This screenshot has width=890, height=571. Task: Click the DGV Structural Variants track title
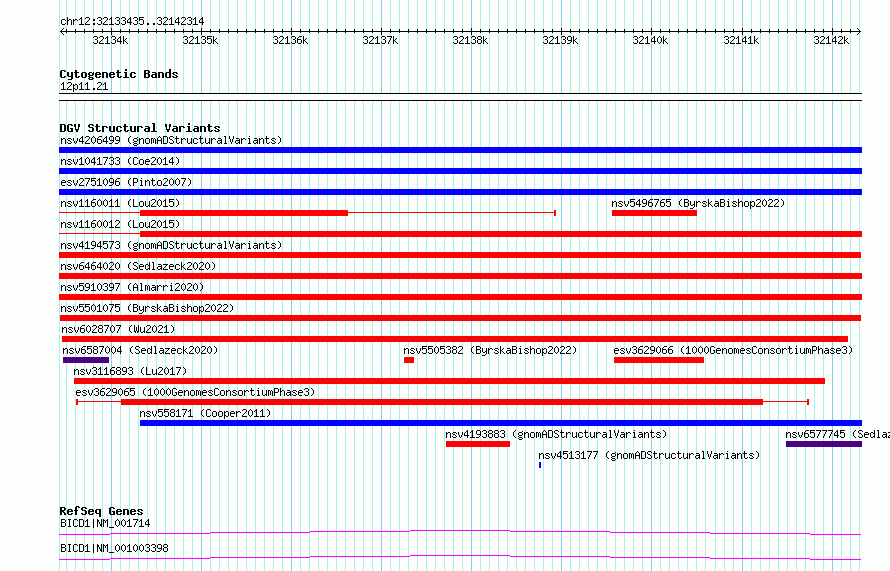(x=140, y=128)
